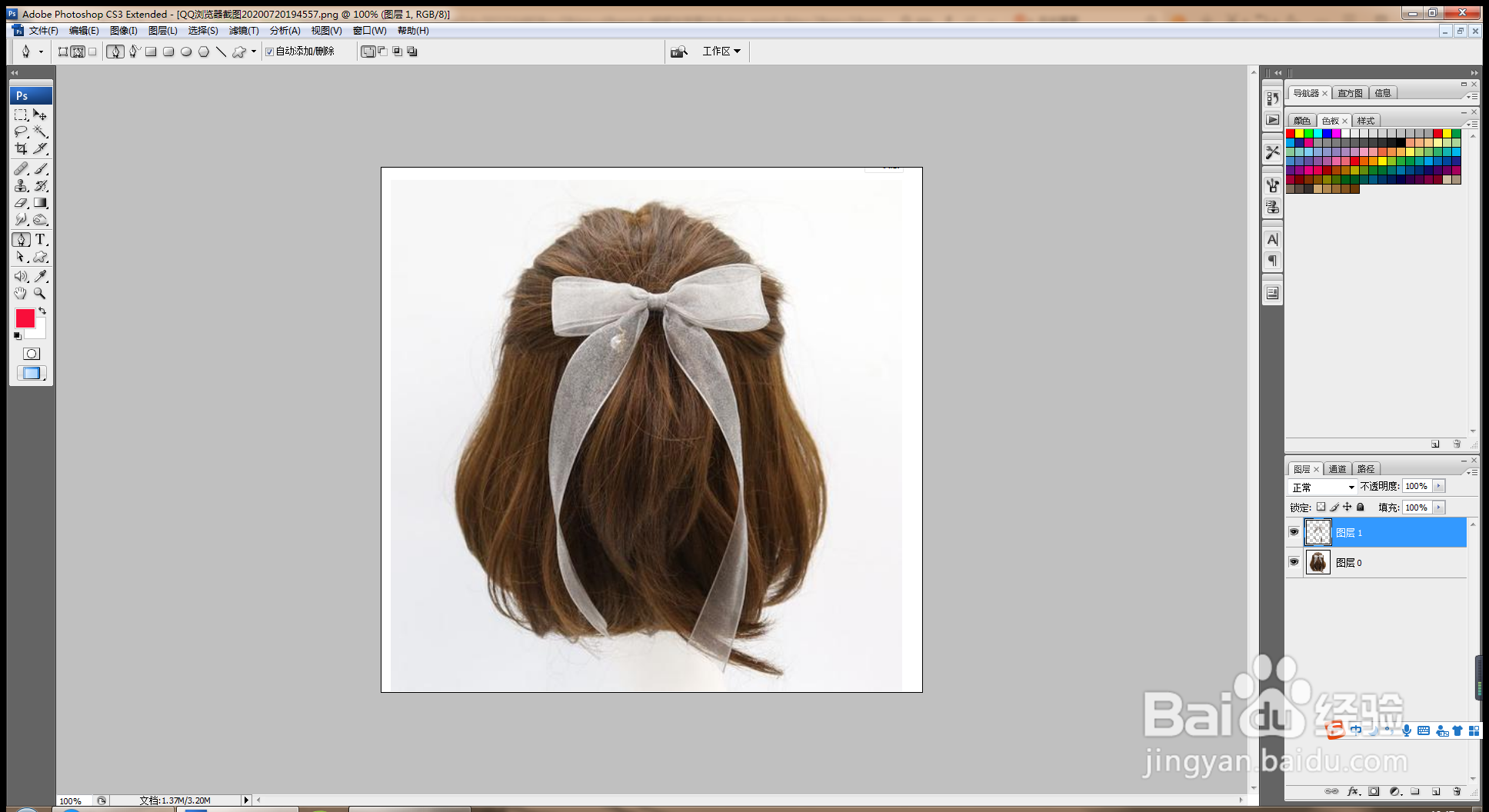The image size is (1489, 812).
Task: Open the 滤镜(T) menu
Action: coord(244,31)
